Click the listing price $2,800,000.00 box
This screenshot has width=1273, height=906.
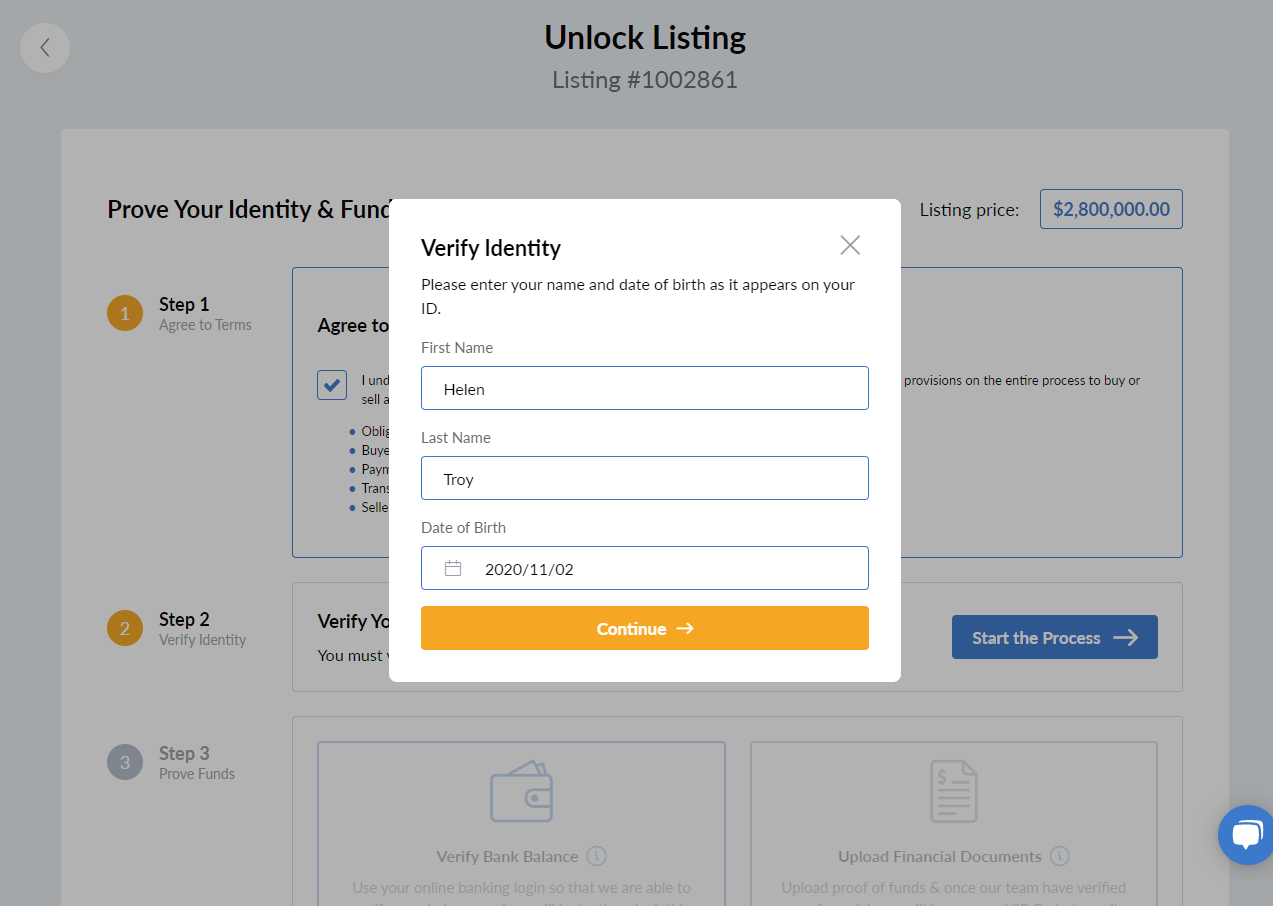point(1111,209)
